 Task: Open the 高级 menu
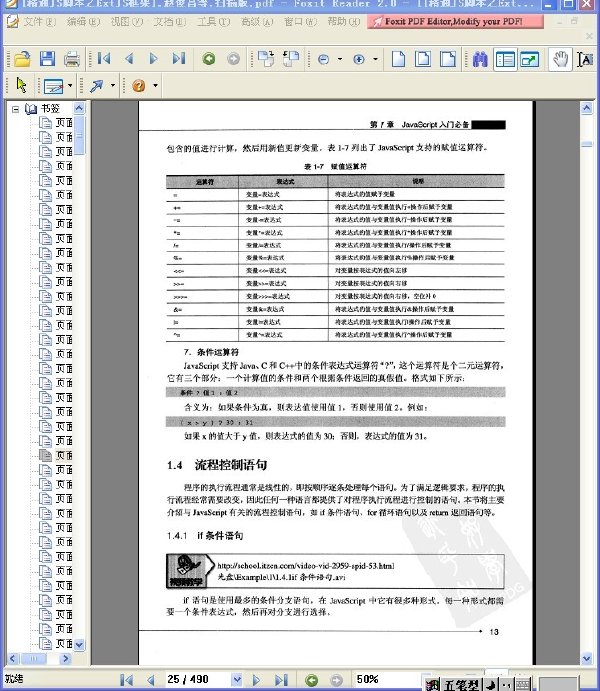pos(257,22)
